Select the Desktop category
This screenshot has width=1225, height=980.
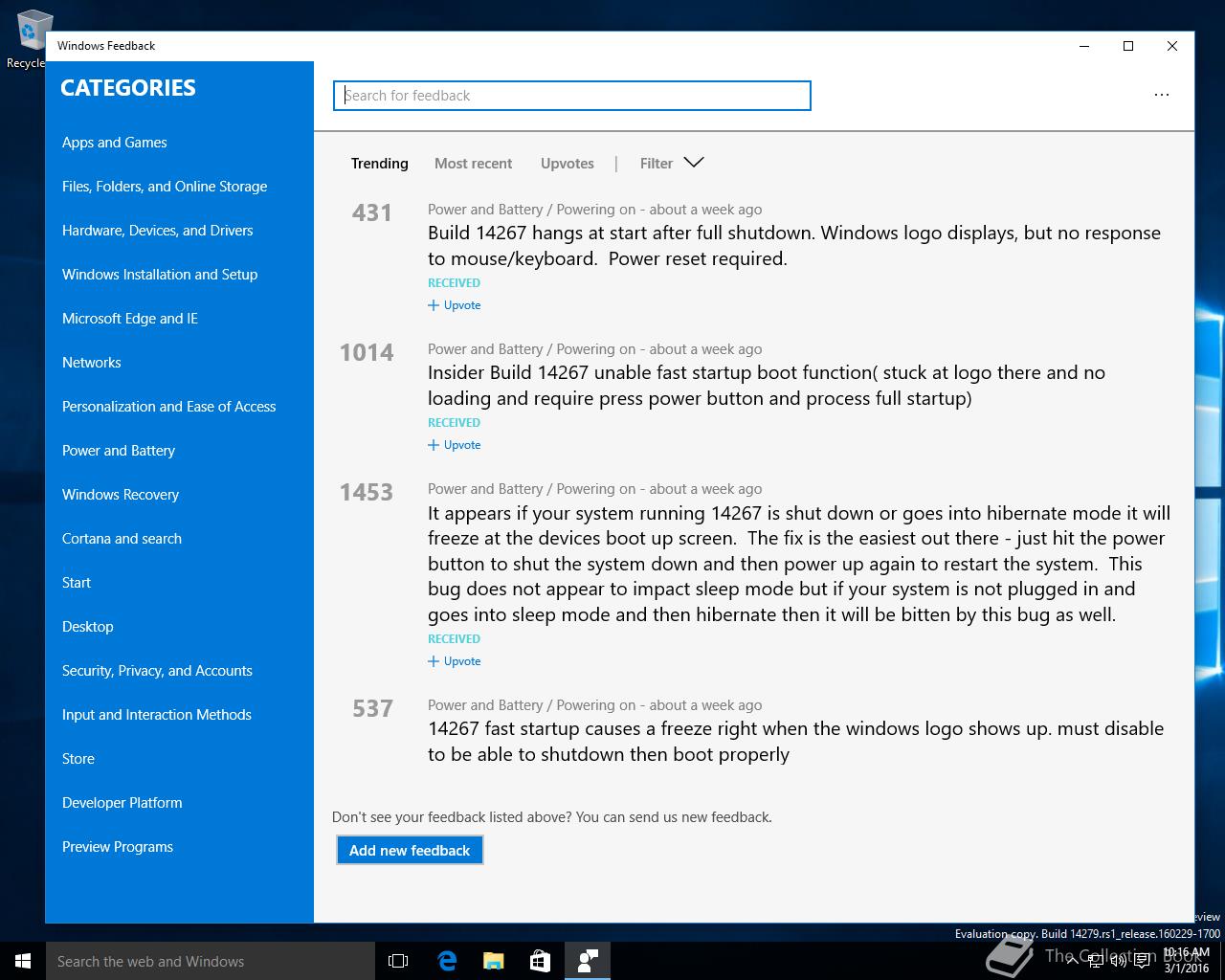point(87,627)
